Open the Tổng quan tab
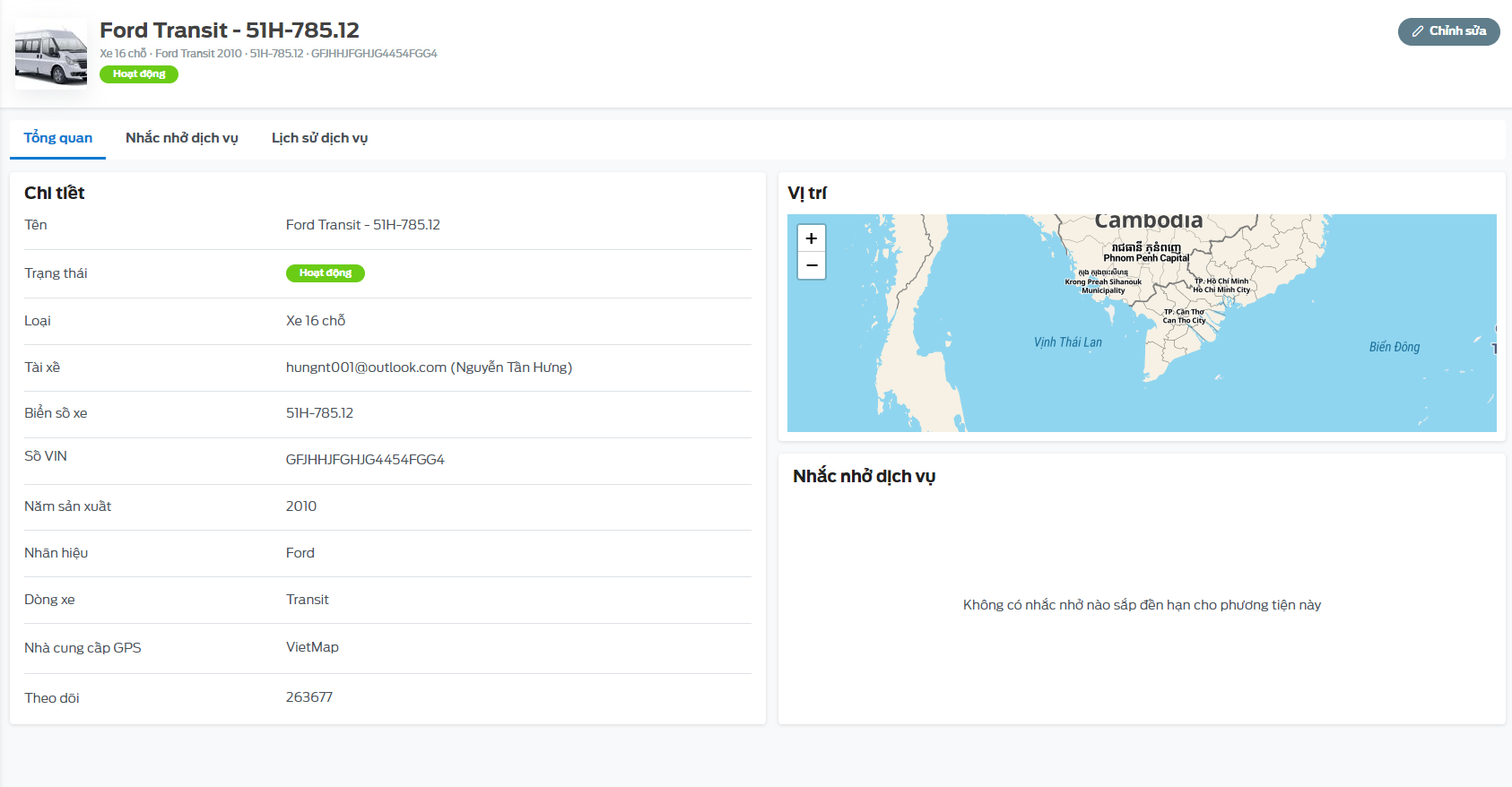1512x787 pixels. [x=58, y=138]
